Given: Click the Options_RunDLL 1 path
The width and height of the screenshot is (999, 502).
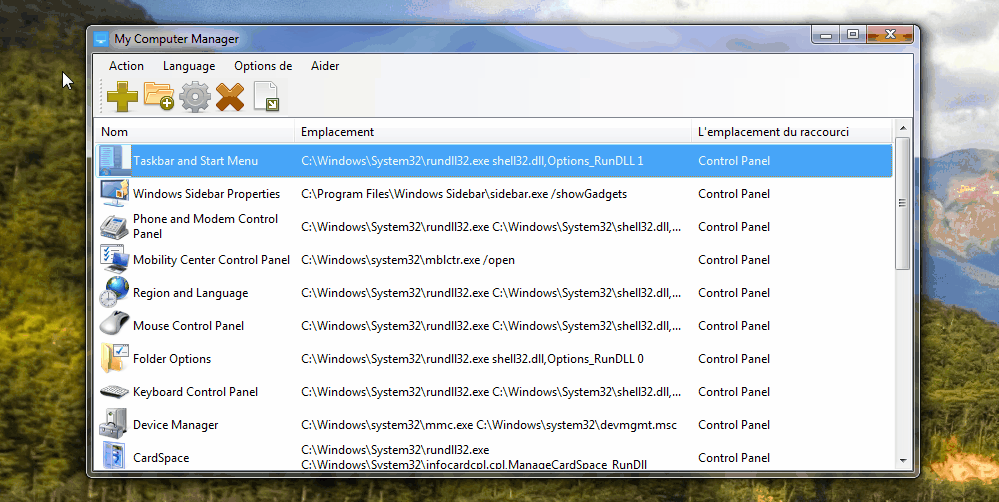Looking at the screenshot, I should 472,161.
